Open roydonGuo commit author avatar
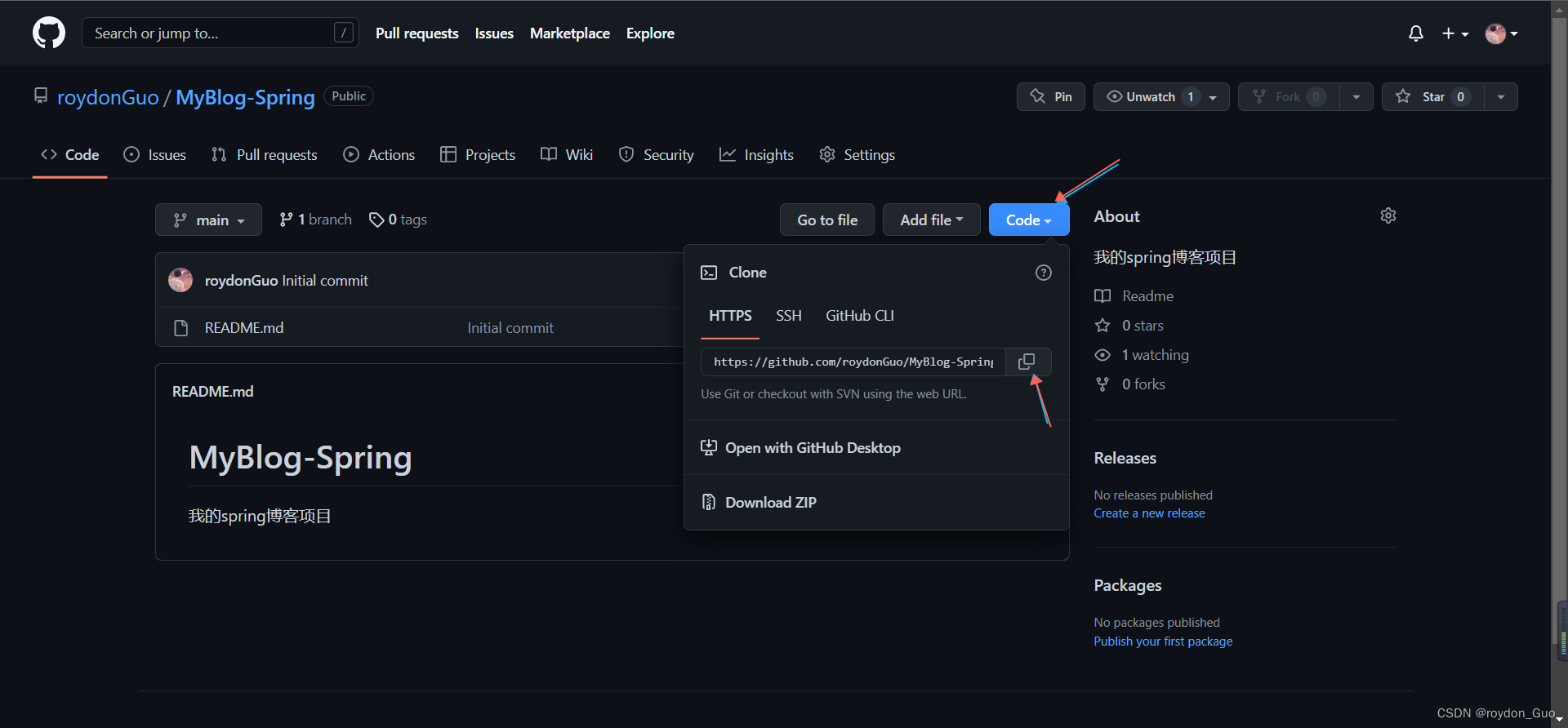This screenshot has width=1568, height=728. [180, 280]
